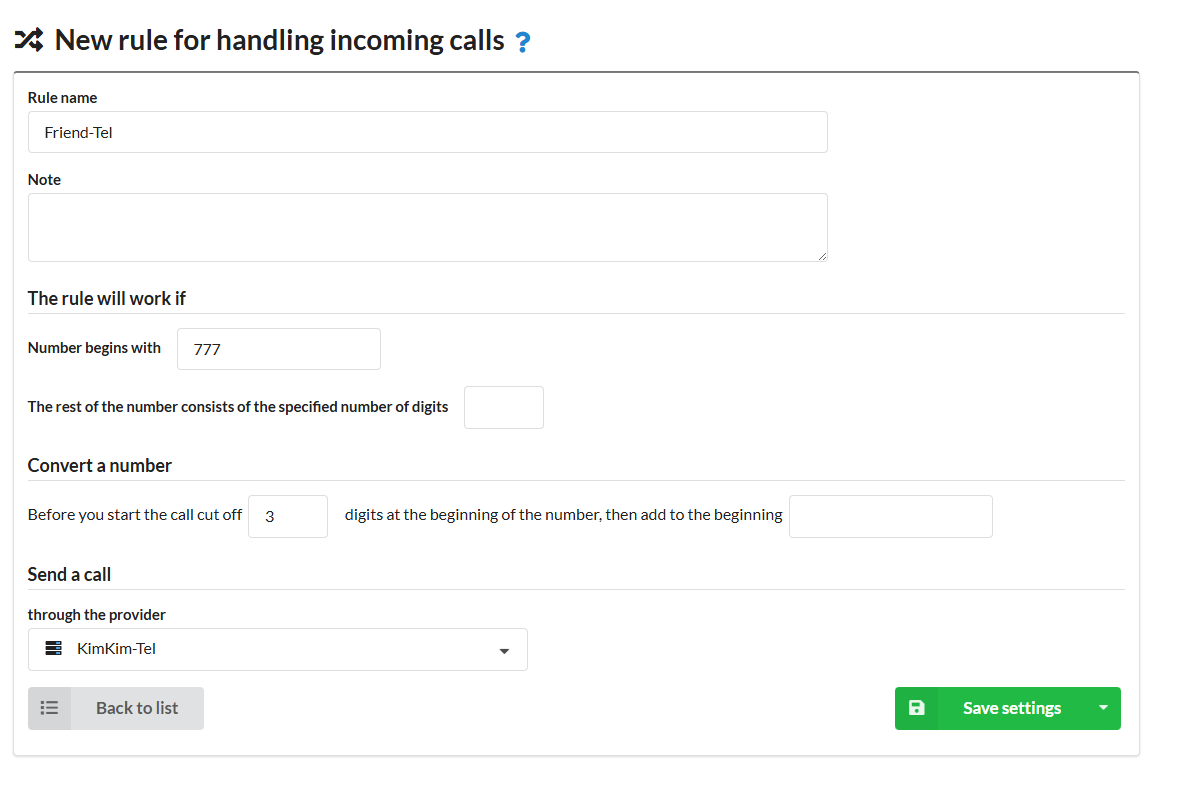Click the Save settings button

1008,708
